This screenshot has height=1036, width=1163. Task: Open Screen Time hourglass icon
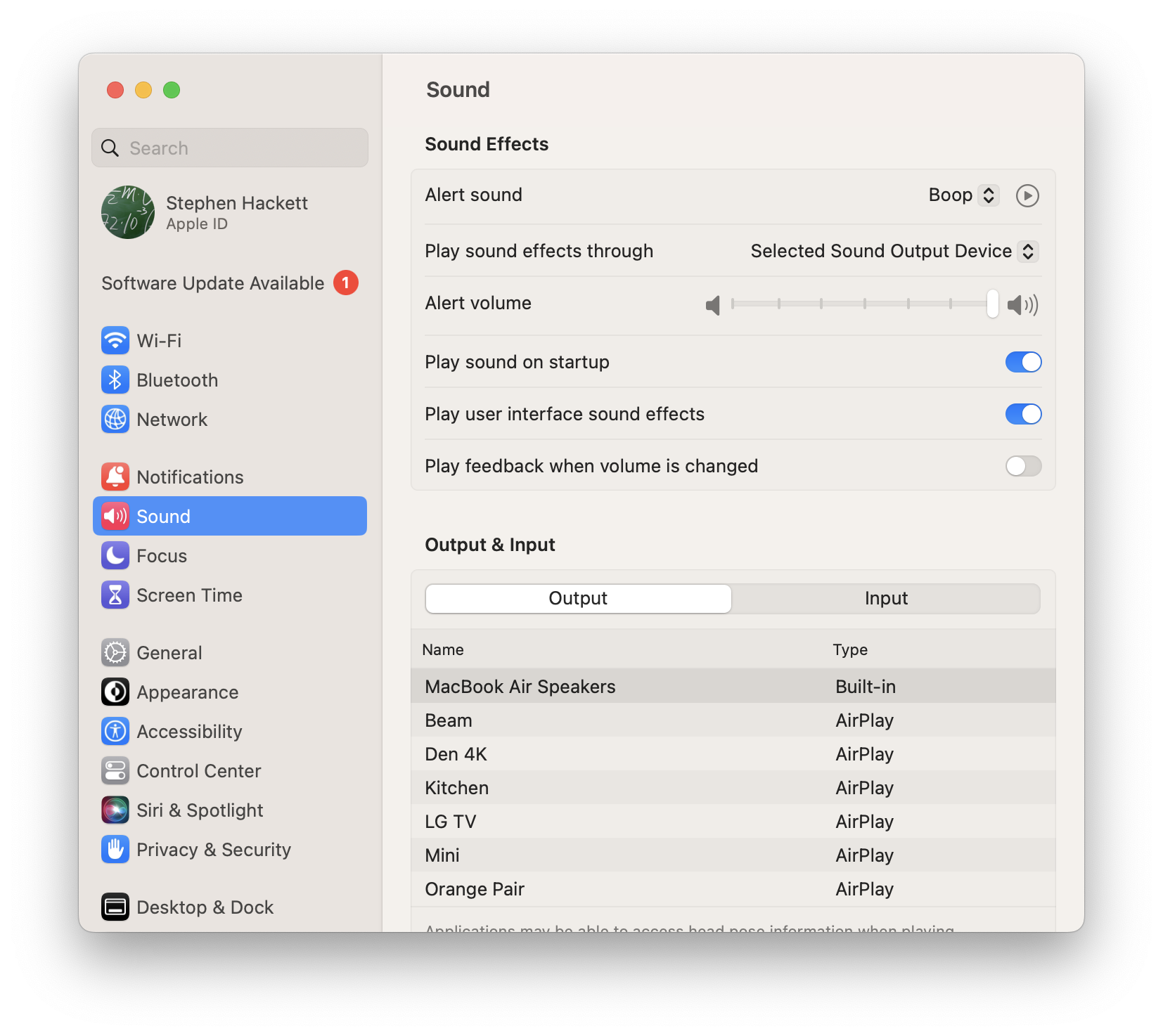[115, 595]
